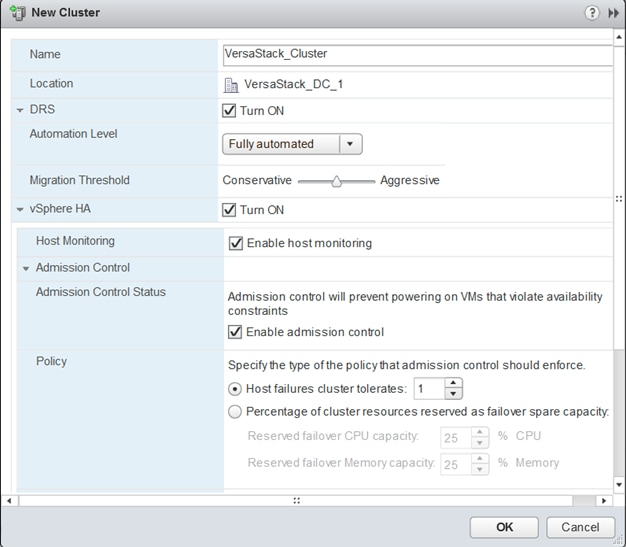Click the horizontal scrollbar thumb
Screen dimensions: 626x547
click(296, 501)
